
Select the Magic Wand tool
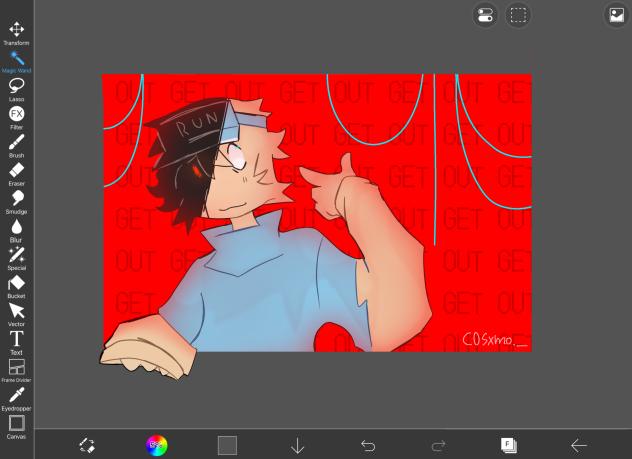coord(17,62)
